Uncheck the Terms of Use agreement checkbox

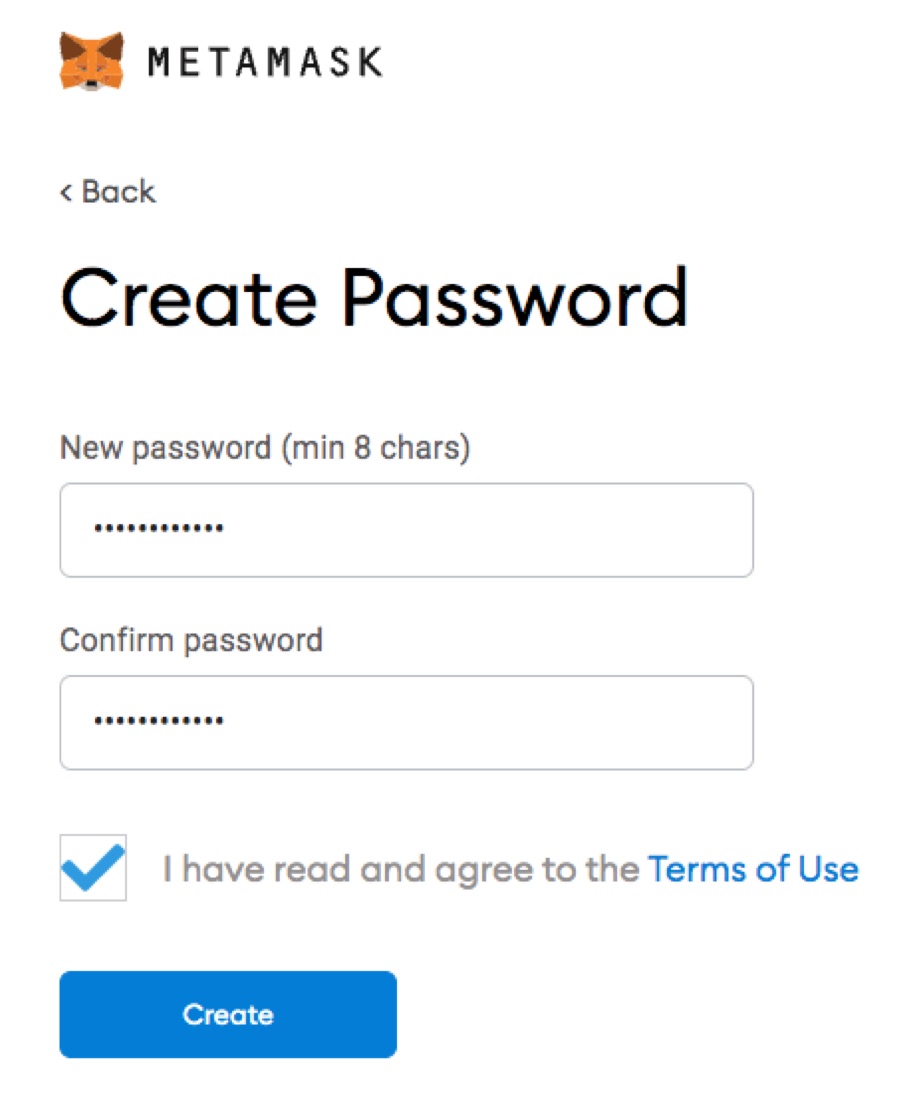93,868
